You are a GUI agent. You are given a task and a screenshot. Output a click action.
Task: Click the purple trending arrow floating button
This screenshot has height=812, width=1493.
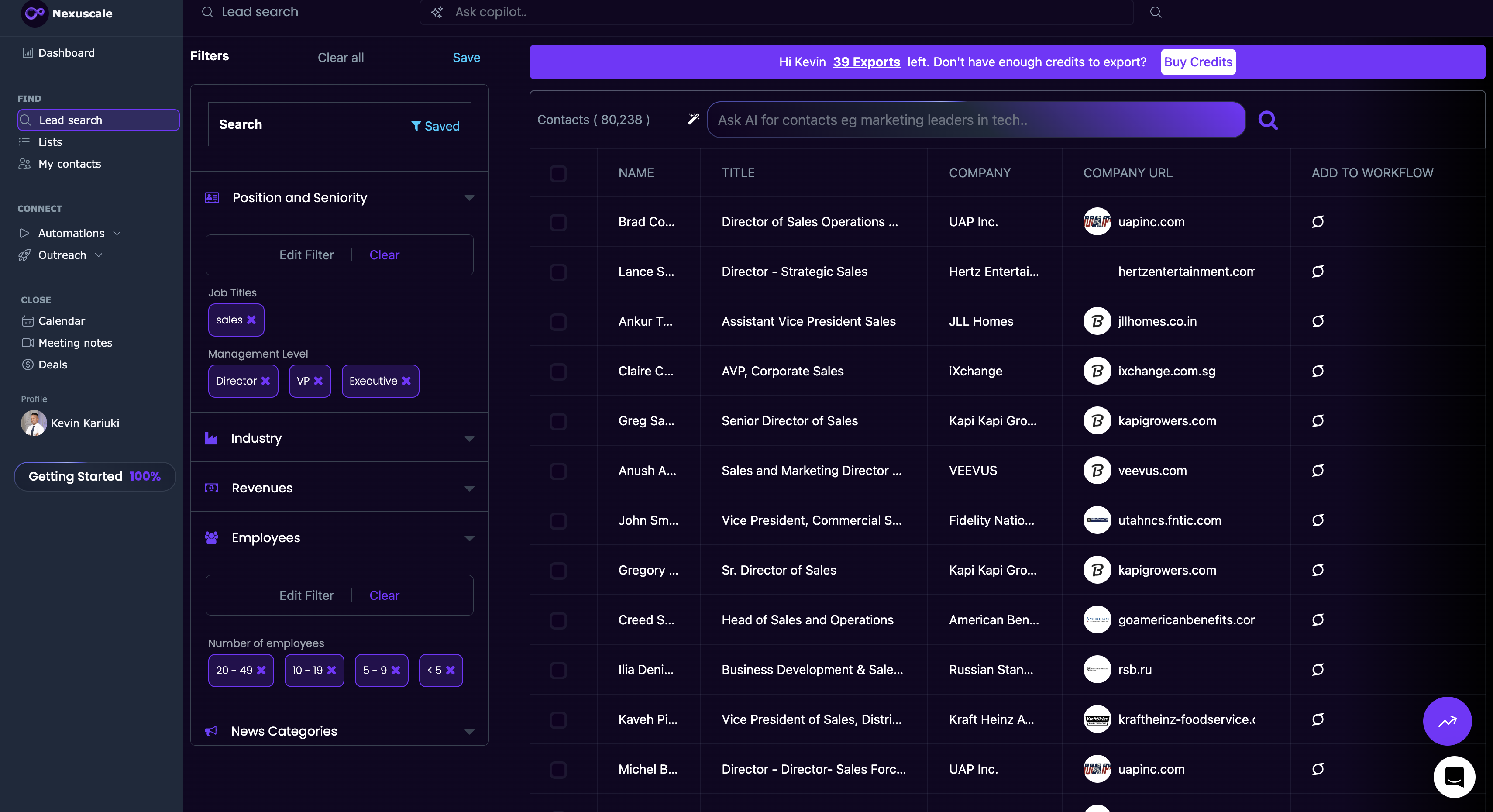1447,721
